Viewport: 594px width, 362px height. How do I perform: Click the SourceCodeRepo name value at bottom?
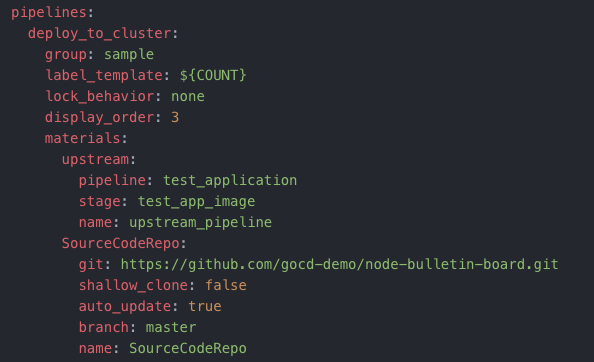188,348
